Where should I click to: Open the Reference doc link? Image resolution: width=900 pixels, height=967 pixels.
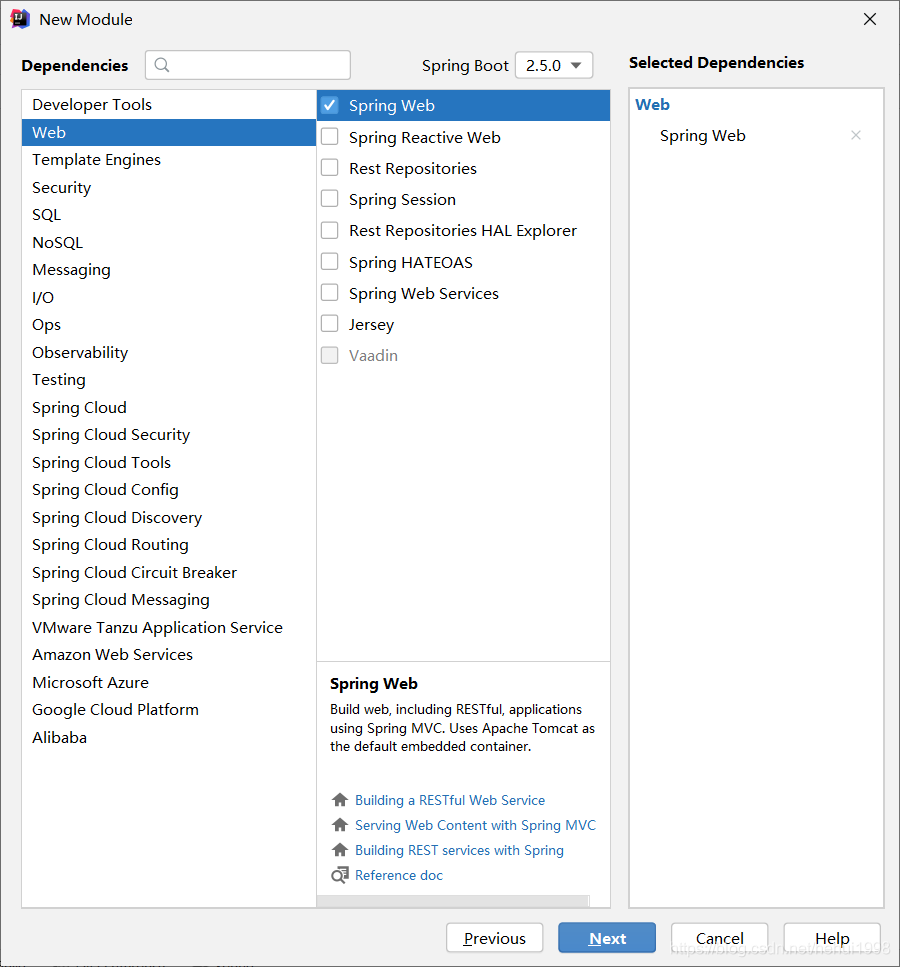[x=398, y=875]
